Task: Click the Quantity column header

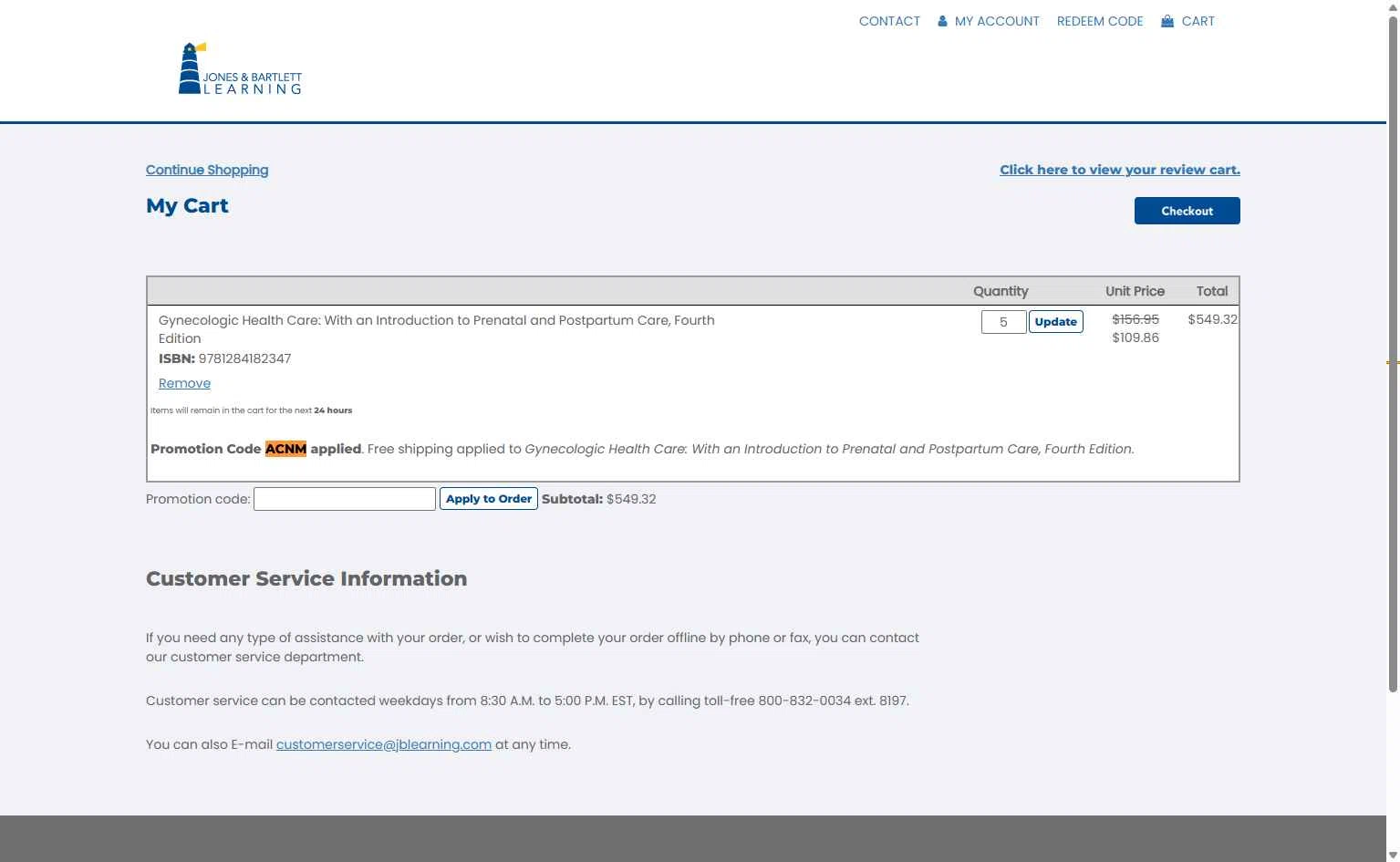Action: point(1001,291)
